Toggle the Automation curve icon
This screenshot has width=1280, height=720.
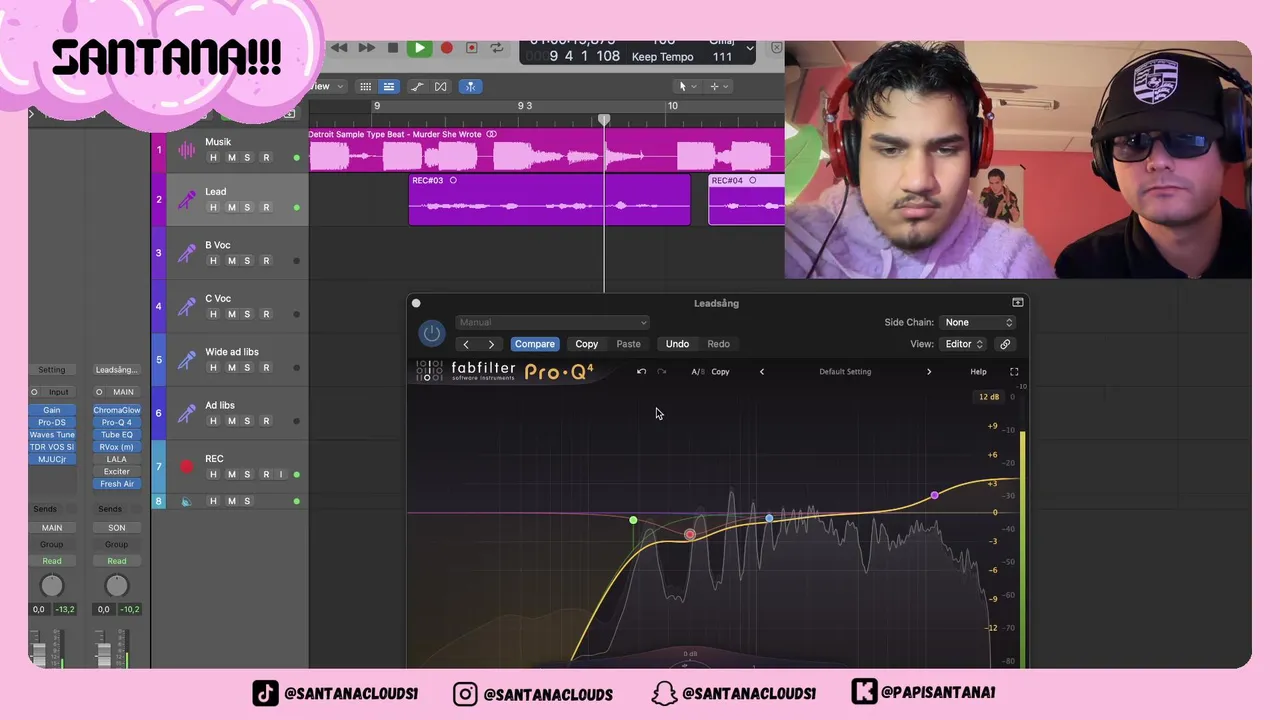[x=417, y=87]
